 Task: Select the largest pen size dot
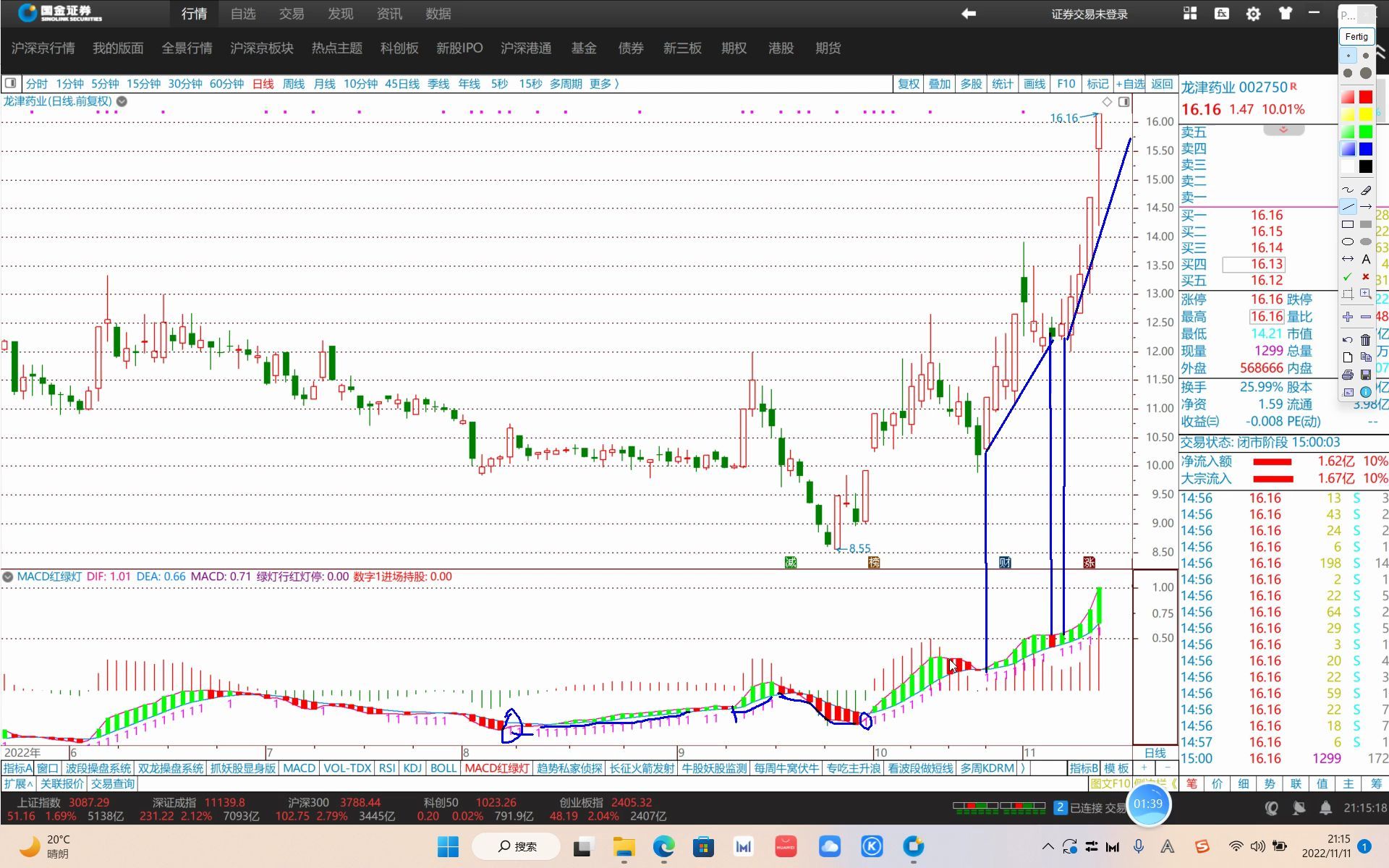tap(1365, 73)
